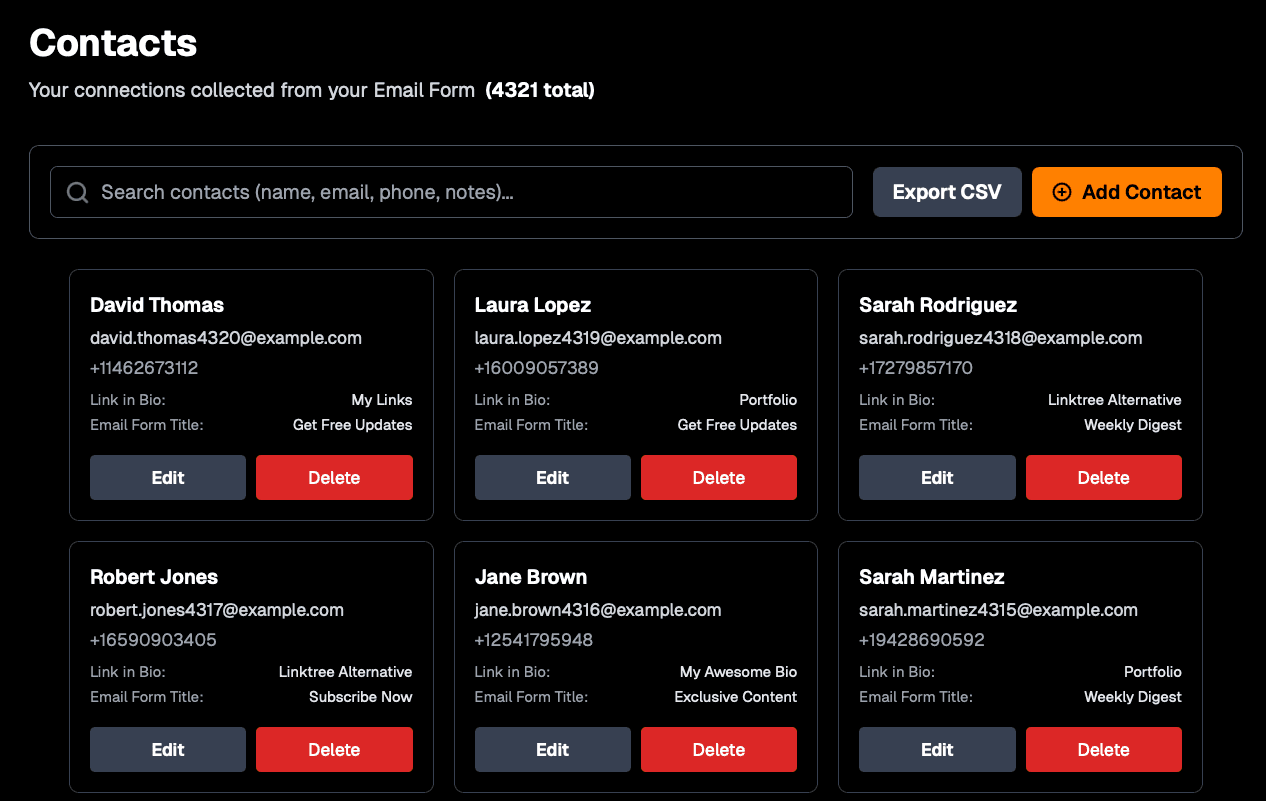Viewport: 1266px width, 801px height.
Task: Click phone number +19428690592
Action: [922, 640]
